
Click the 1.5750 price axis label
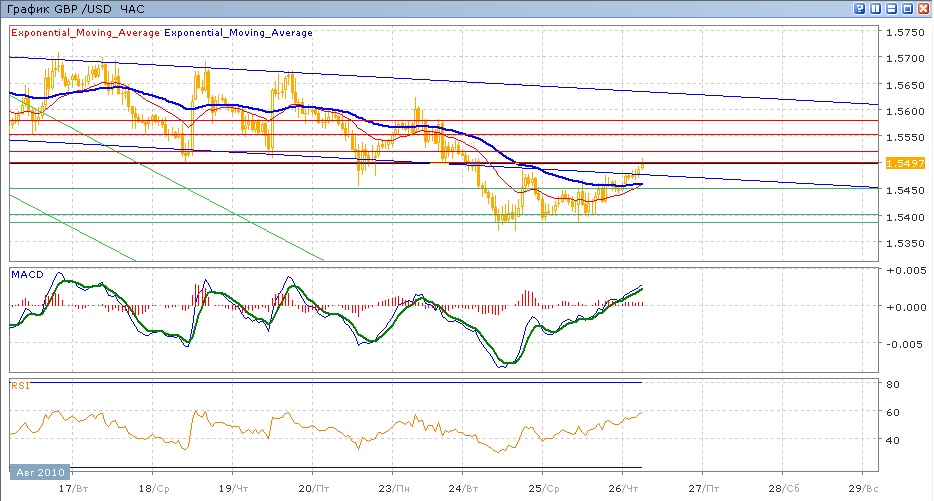(x=903, y=33)
